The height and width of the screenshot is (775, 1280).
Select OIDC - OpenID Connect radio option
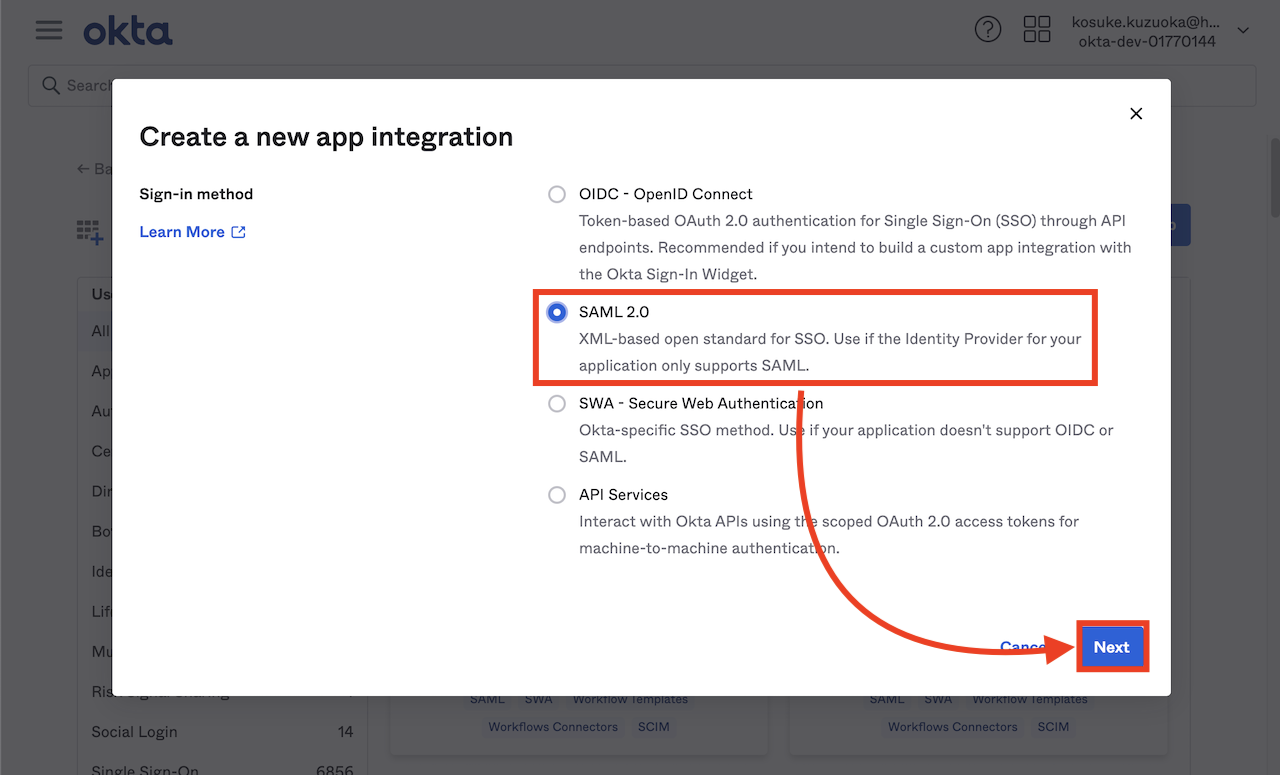557,194
